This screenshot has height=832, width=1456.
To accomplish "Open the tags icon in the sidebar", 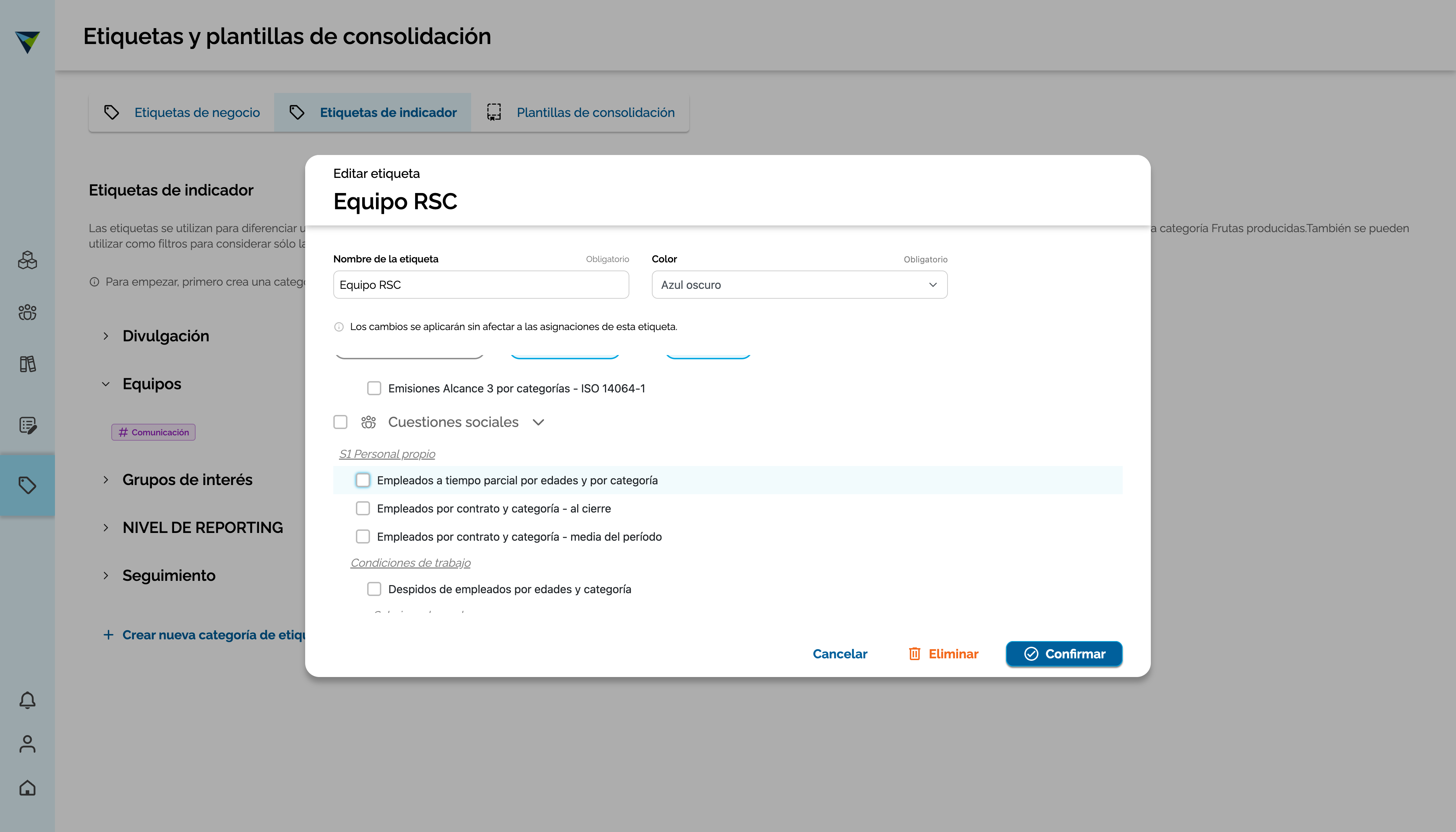I will point(27,485).
